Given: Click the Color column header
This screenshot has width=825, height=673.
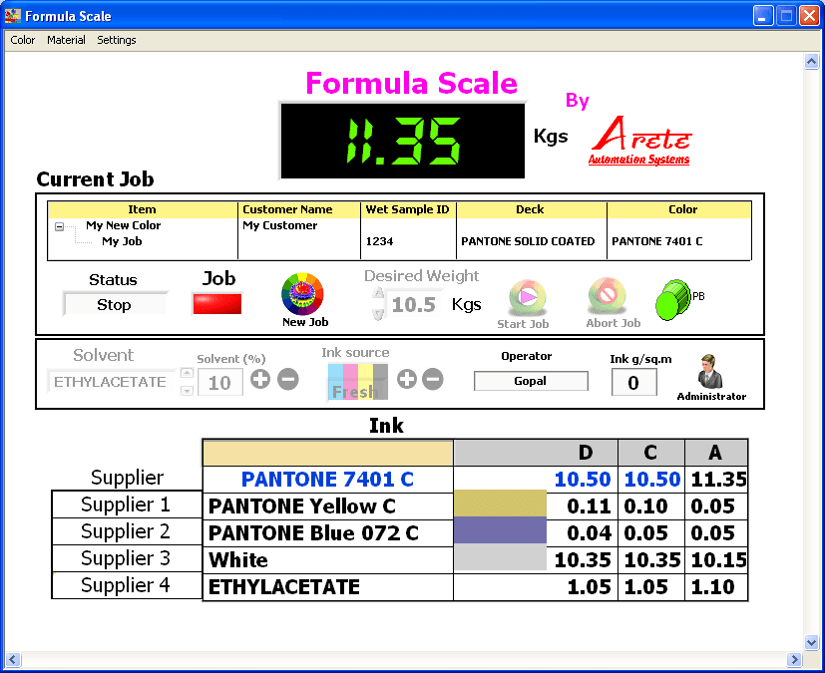Looking at the screenshot, I should (679, 209).
